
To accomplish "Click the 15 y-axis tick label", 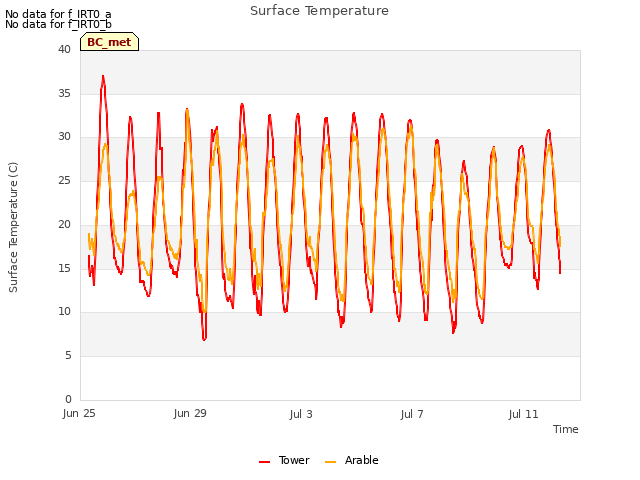I will (64, 268).
